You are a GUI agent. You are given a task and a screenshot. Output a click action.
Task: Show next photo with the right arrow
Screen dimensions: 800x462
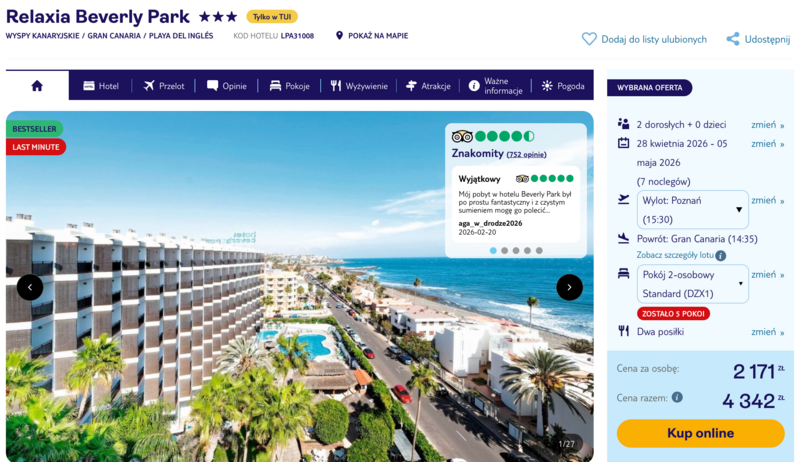(569, 288)
